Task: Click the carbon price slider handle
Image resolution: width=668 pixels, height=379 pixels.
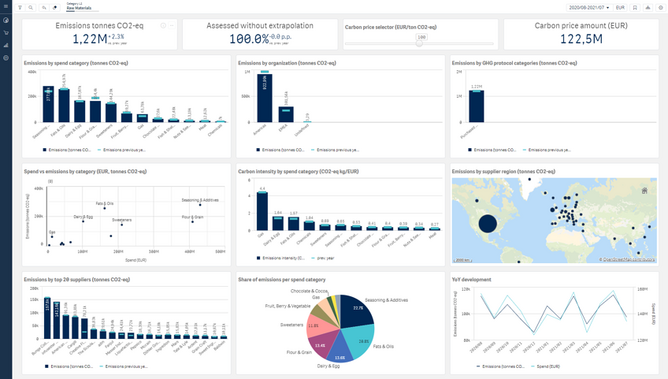Action: click(420, 43)
